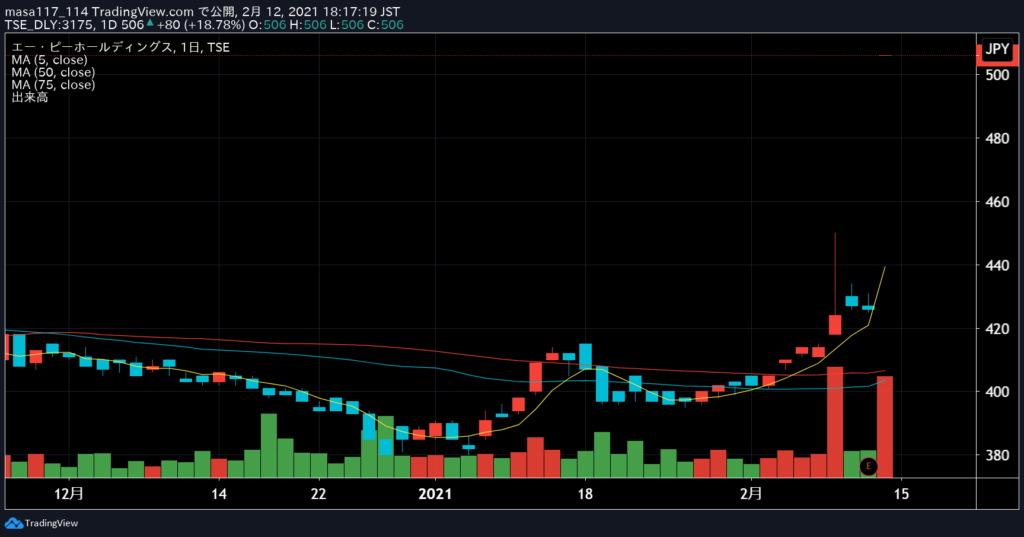Click the 440 price axis label
Viewport: 1024px width, 537px height.
pos(997,265)
